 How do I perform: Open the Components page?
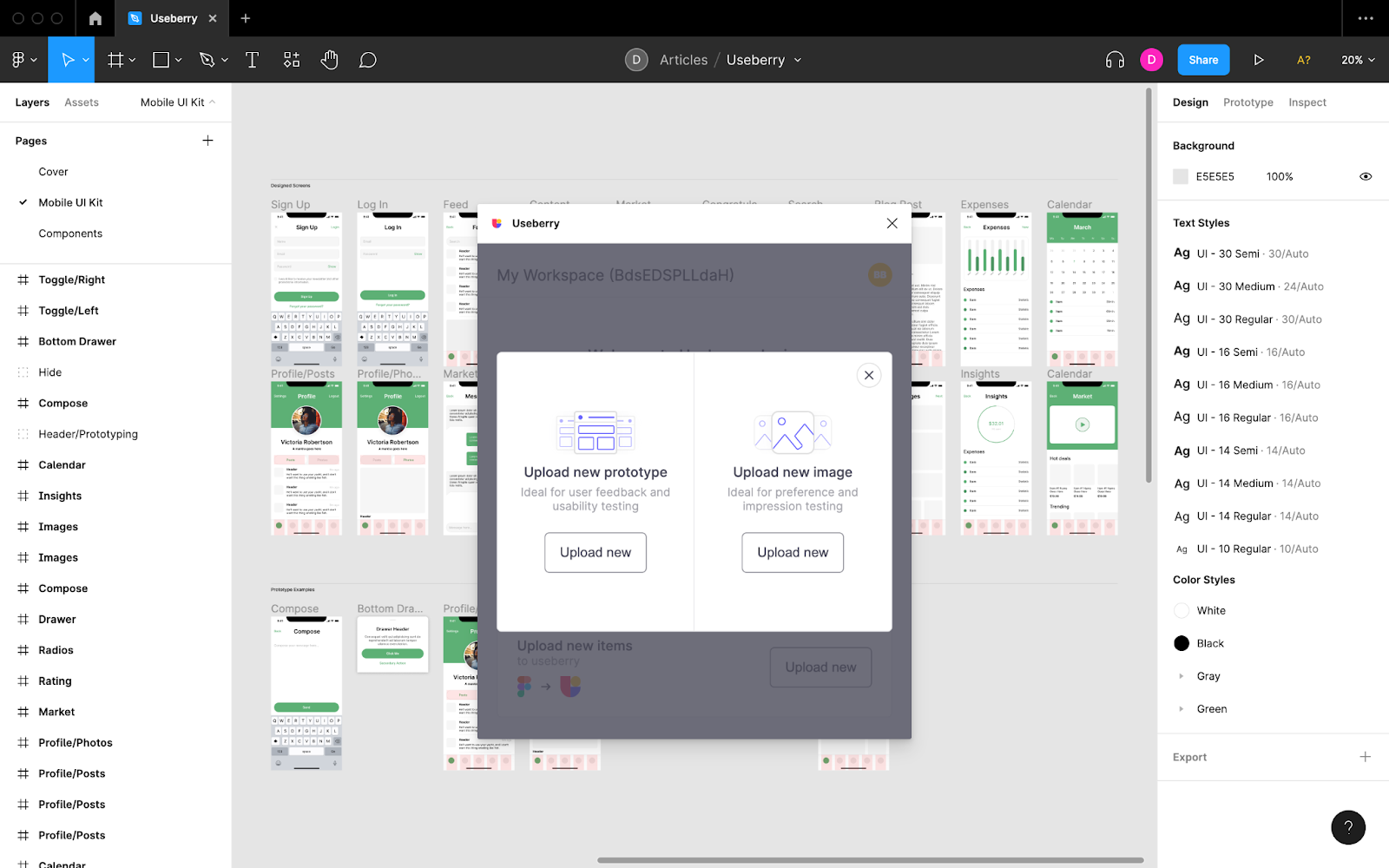click(70, 233)
